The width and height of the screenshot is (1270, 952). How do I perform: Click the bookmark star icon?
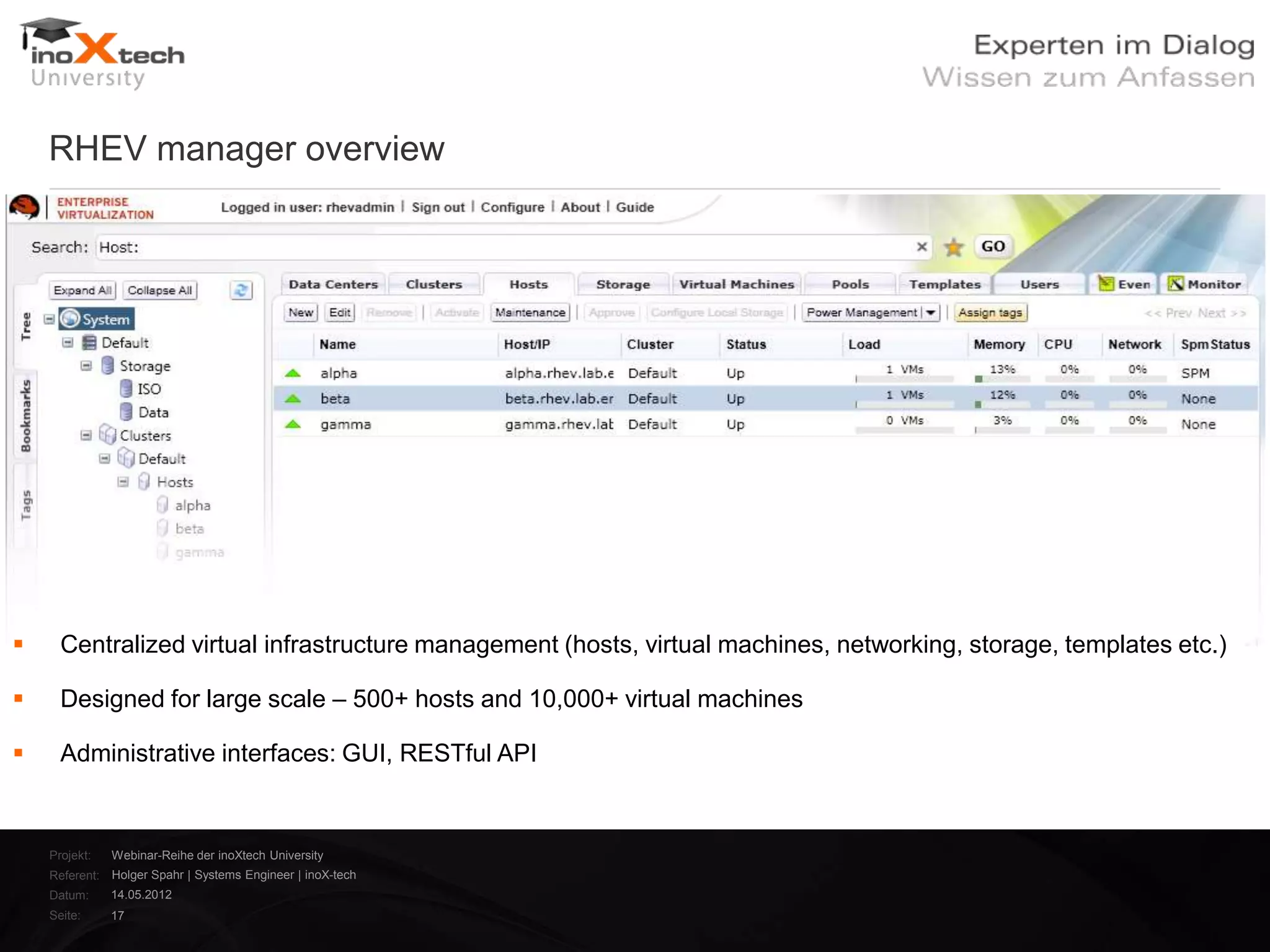(953, 247)
